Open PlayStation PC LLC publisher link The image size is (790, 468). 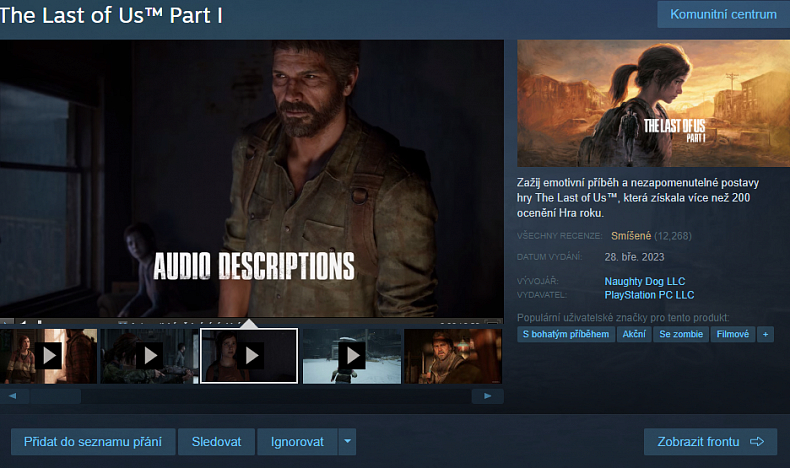tap(649, 295)
